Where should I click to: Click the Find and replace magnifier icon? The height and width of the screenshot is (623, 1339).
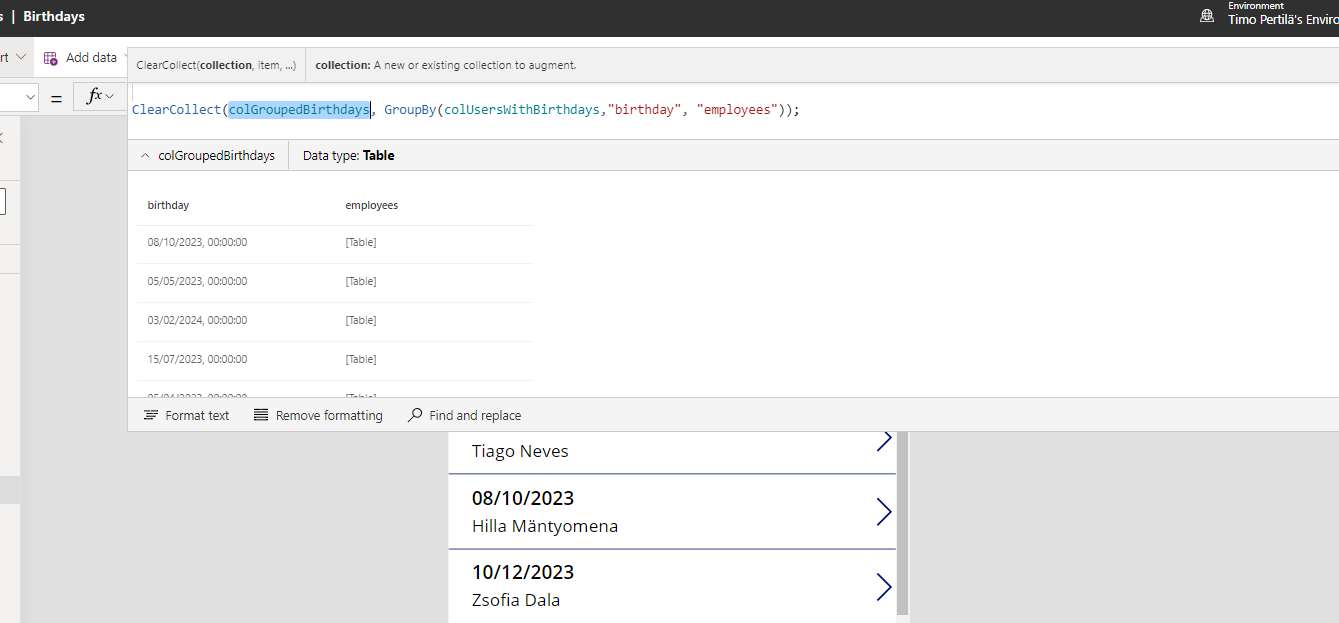(415, 415)
